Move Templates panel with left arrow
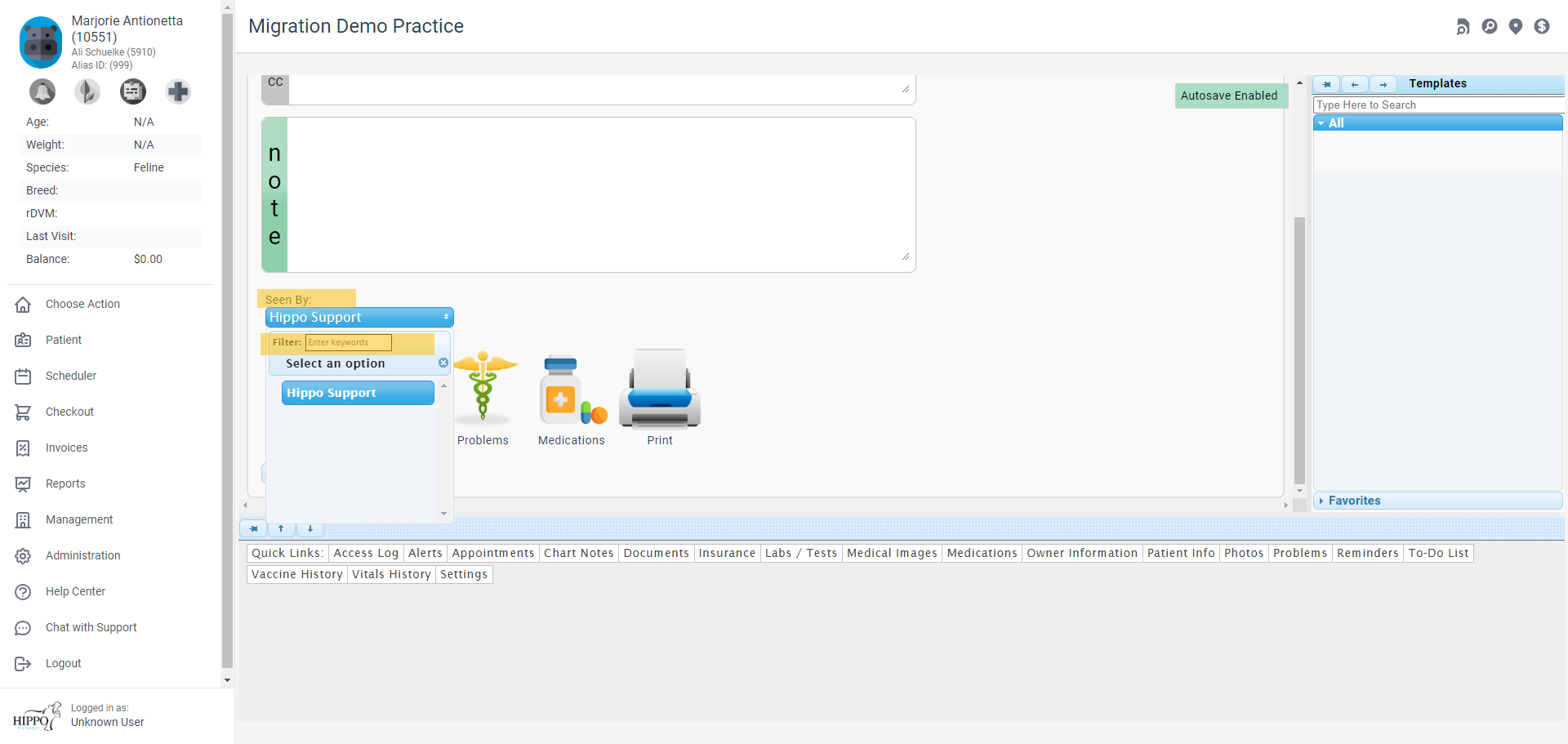Image resolution: width=1568 pixels, height=744 pixels. click(1355, 84)
